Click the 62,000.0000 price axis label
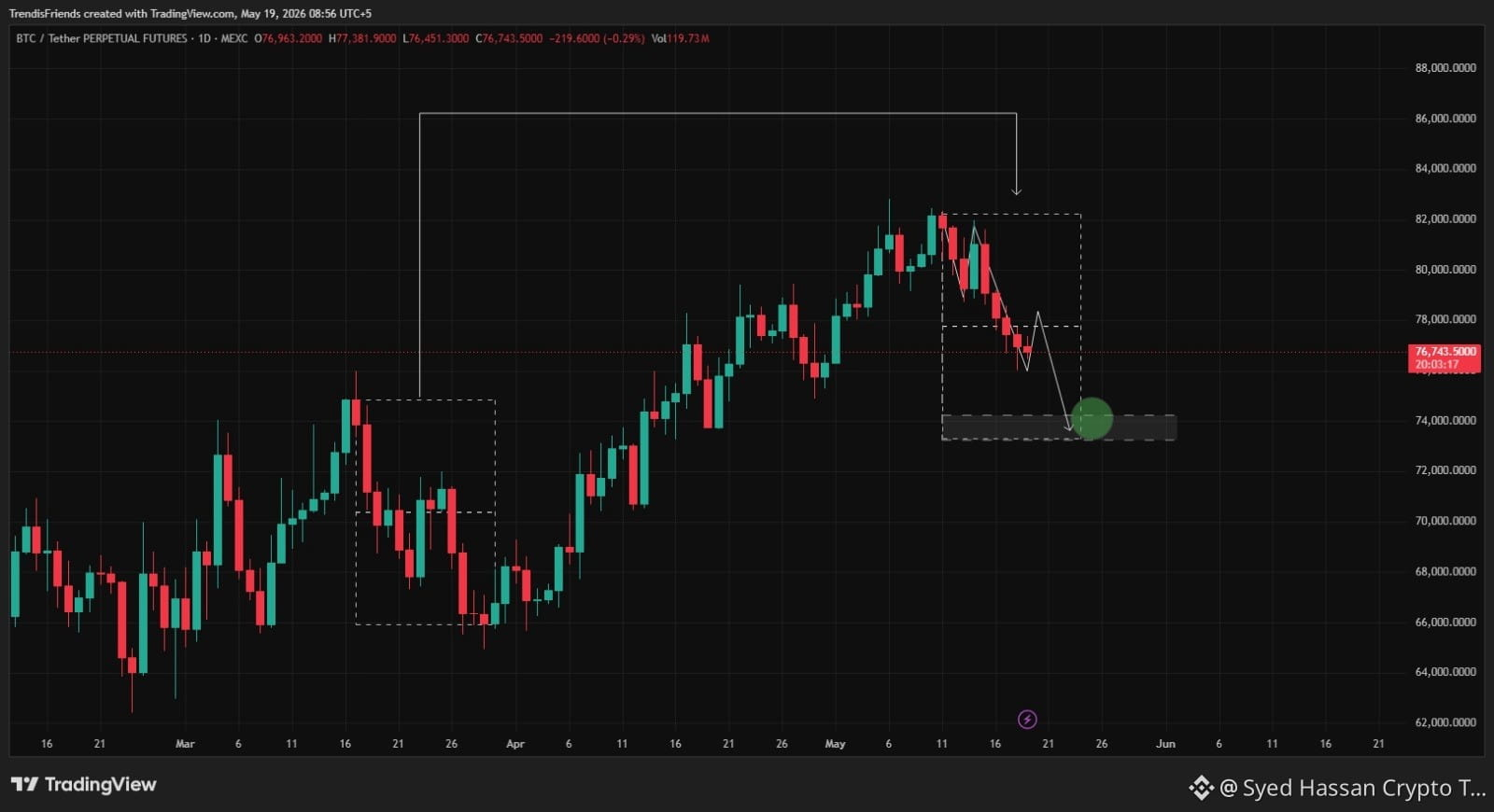Image resolution: width=1494 pixels, height=812 pixels. [1445, 722]
